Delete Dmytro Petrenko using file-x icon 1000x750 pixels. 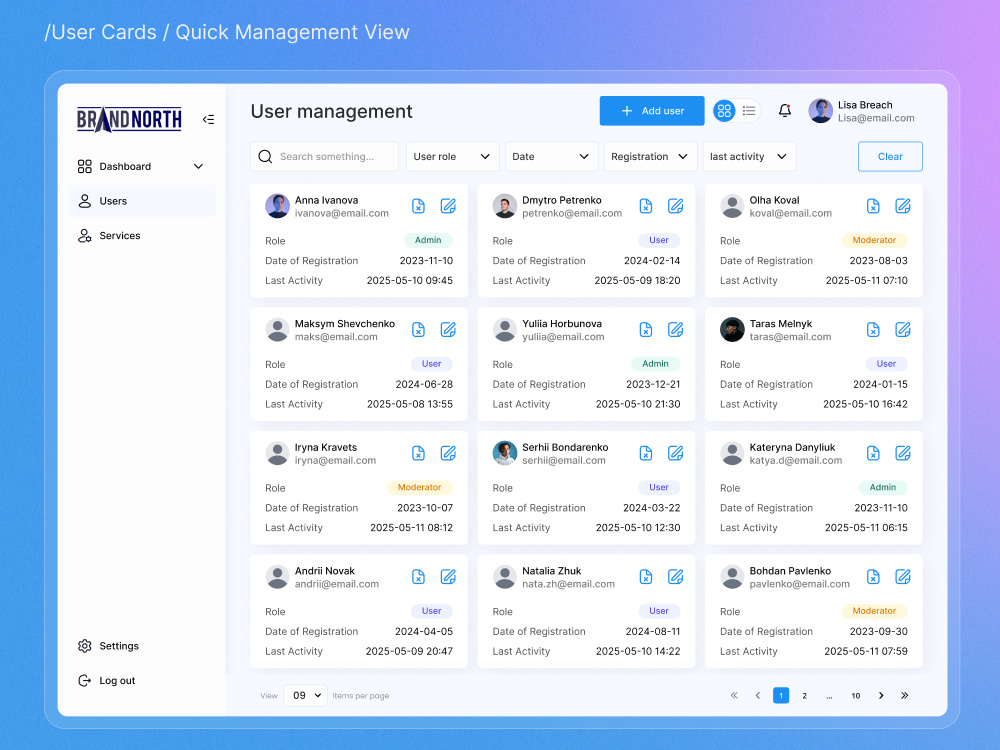tap(646, 206)
